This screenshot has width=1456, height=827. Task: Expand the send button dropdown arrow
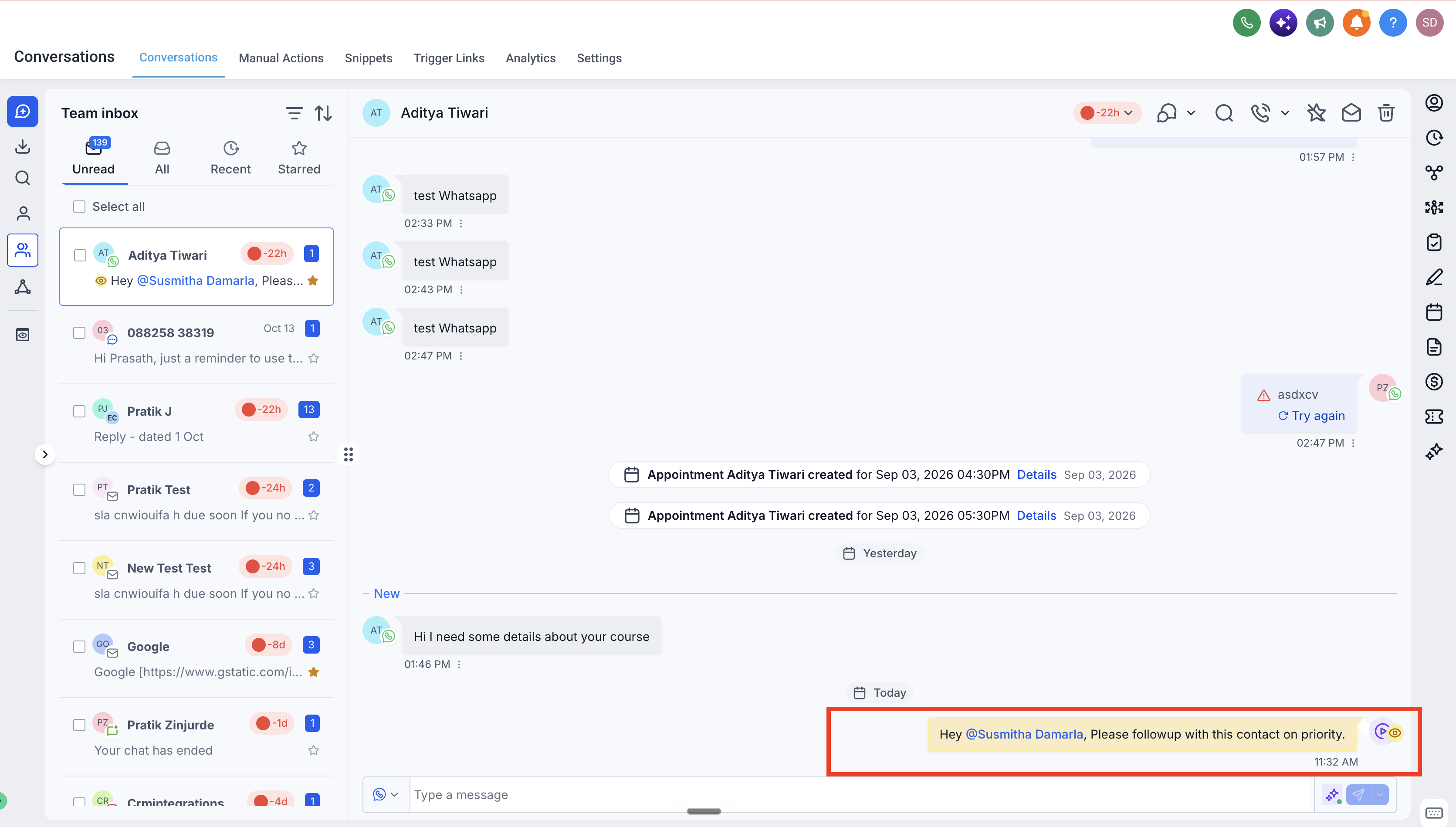tap(1380, 795)
